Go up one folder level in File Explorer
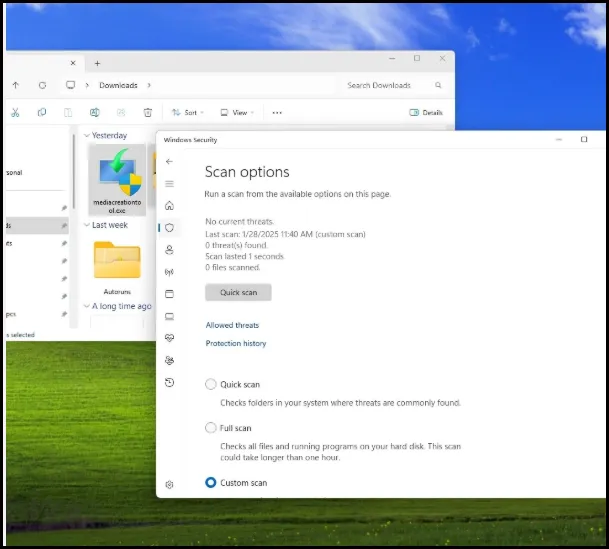The width and height of the screenshot is (609, 549). (16, 85)
